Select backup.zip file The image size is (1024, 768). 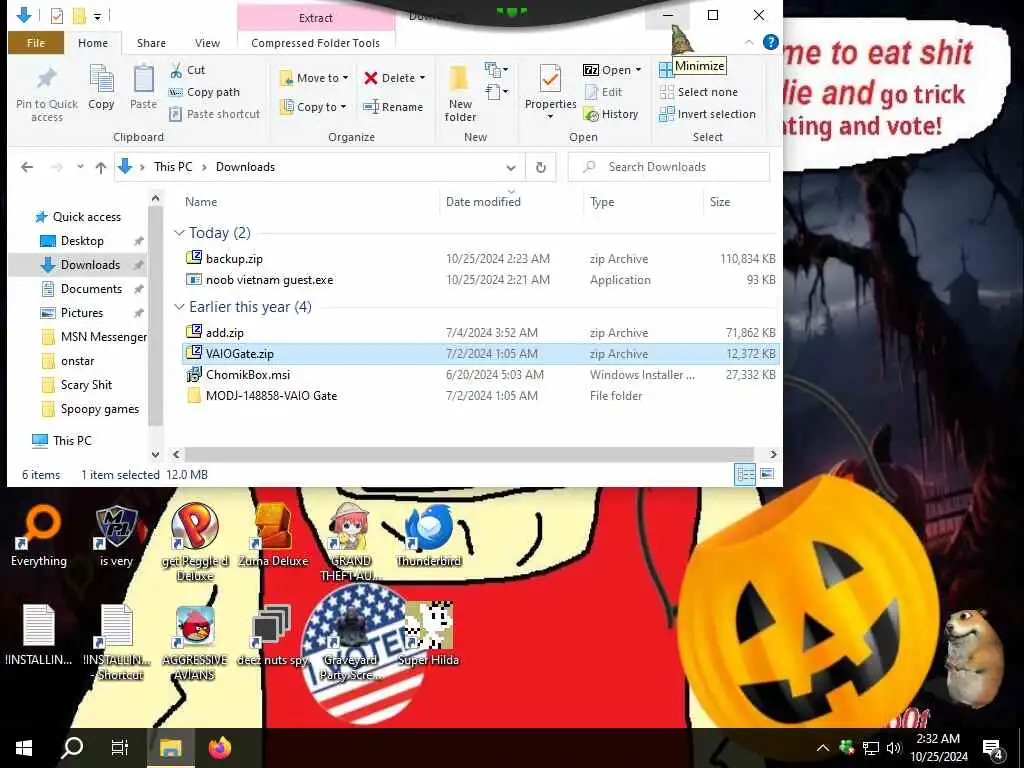click(x=480, y=259)
